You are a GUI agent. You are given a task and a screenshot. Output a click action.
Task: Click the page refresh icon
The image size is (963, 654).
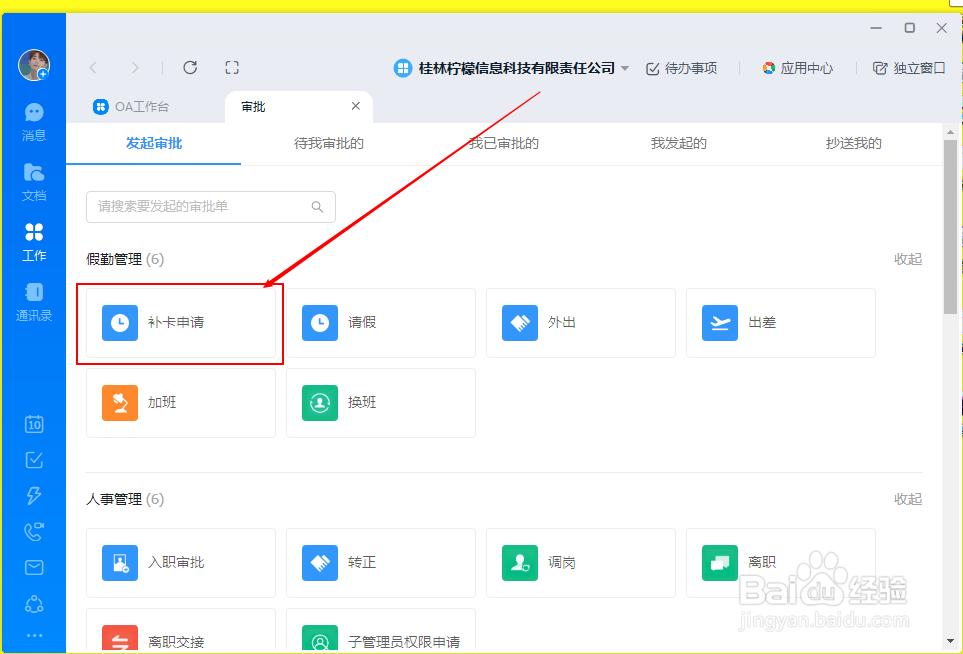(x=189, y=67)
